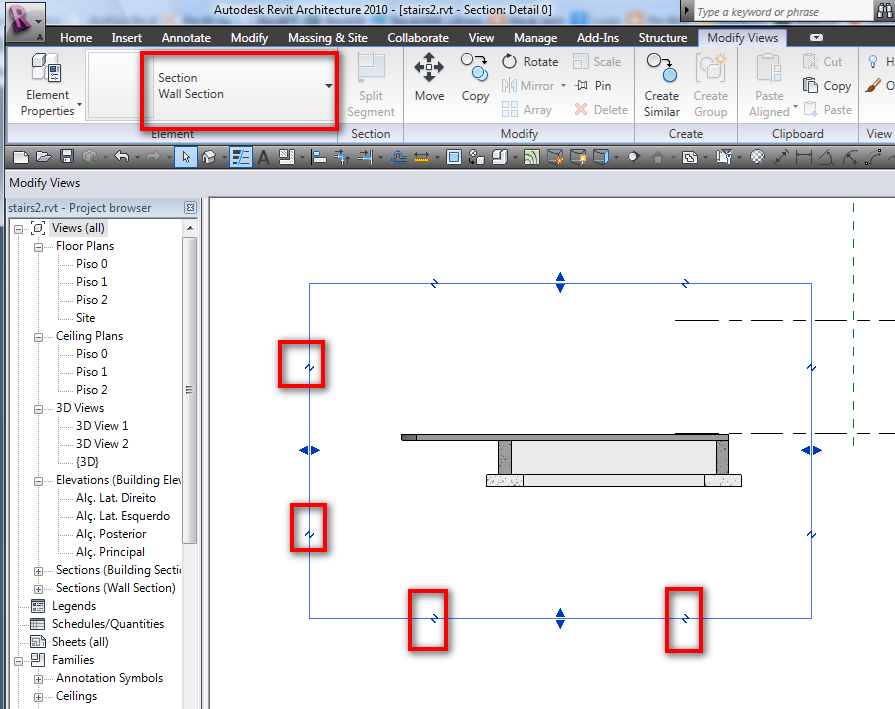Screen dimensions: 895x709
Task: Select 3D View 2 in project browser
Action: [x=102, y=444]
